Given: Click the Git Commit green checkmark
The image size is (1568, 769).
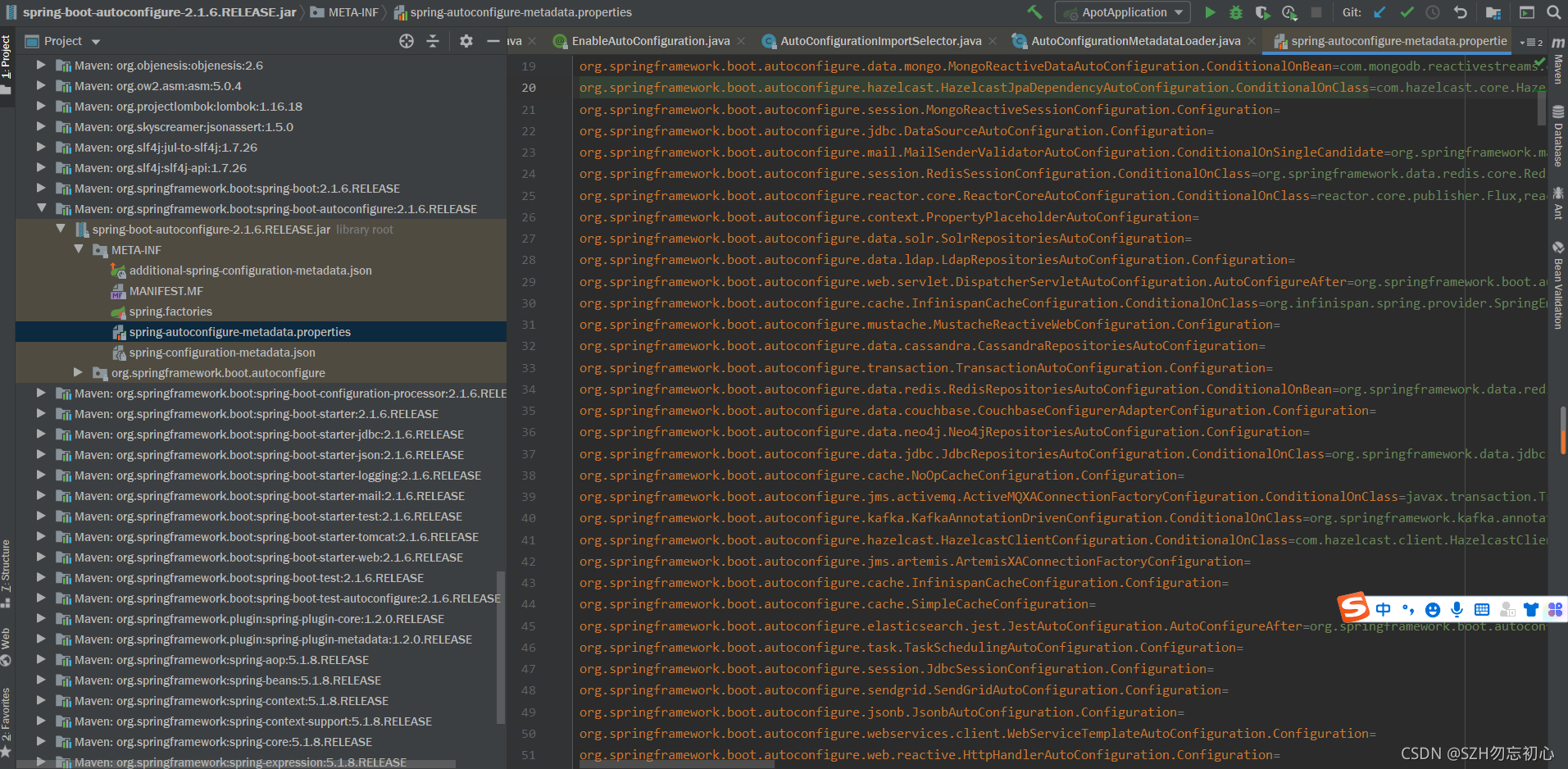Looking at the screenshot, I should click(1407, 12).
